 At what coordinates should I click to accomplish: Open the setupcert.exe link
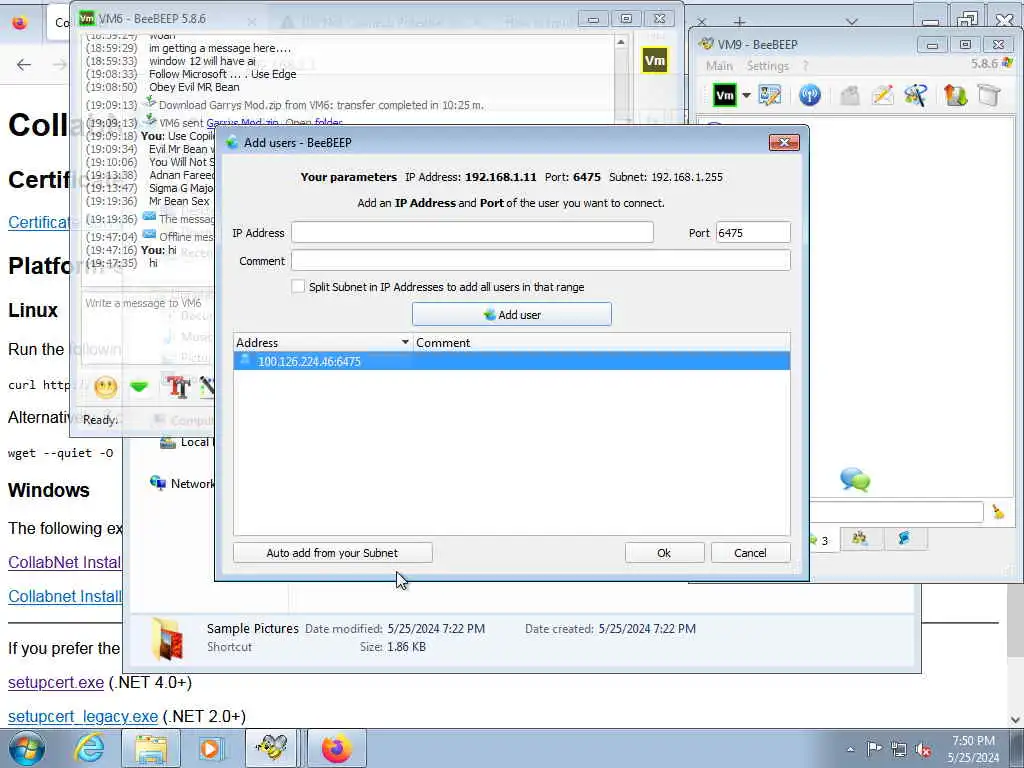tap(56, 682)
